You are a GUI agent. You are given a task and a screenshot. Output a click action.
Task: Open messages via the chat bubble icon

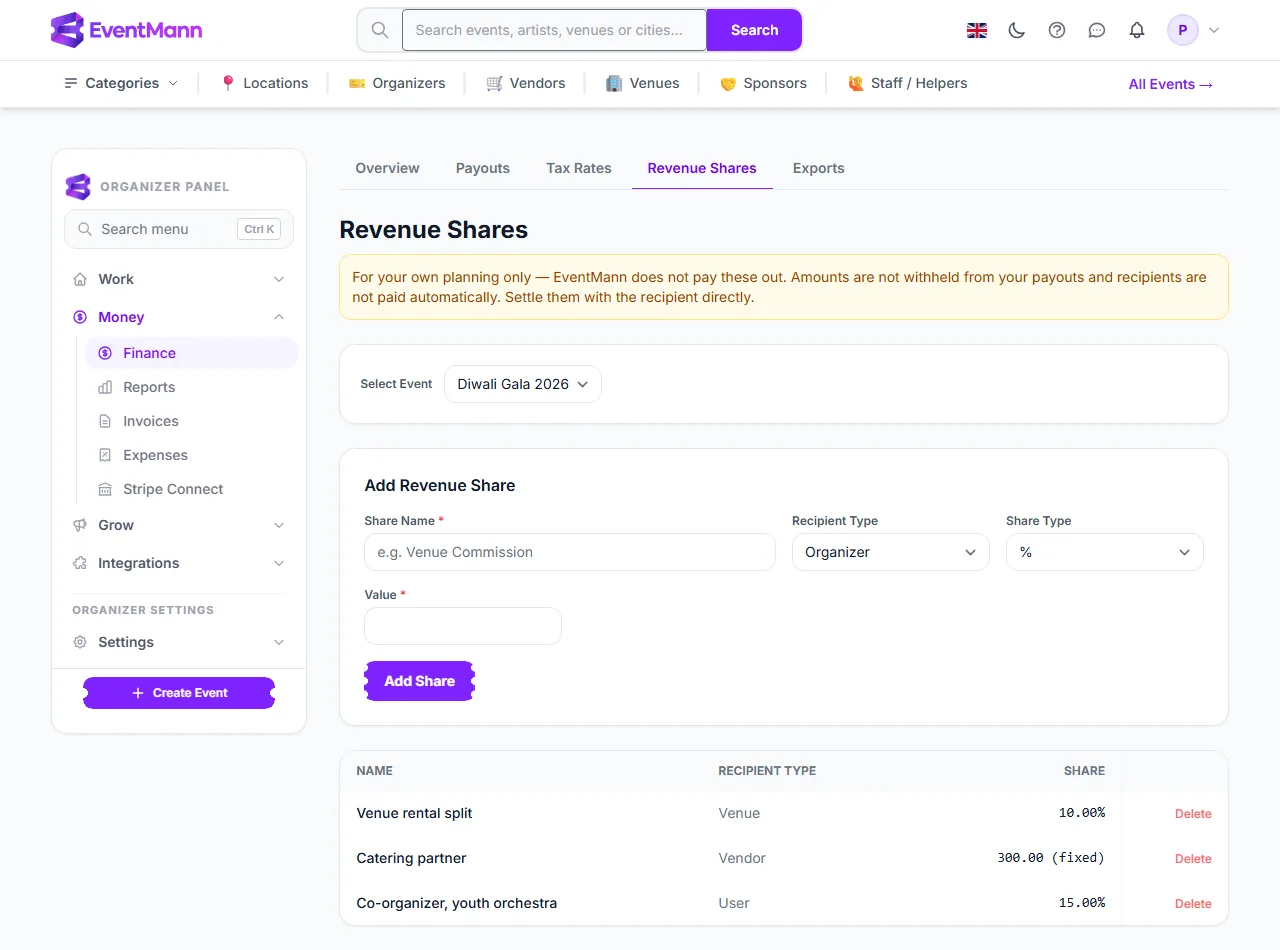[x=1097, y=30]
